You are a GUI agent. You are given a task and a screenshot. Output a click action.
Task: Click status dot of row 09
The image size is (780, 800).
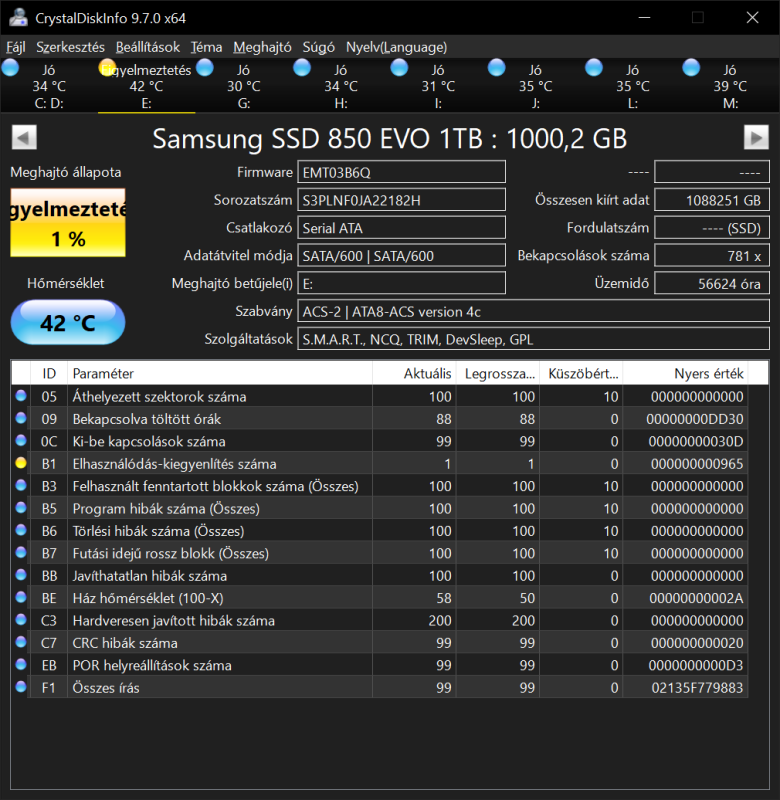[x=21, y=418]
